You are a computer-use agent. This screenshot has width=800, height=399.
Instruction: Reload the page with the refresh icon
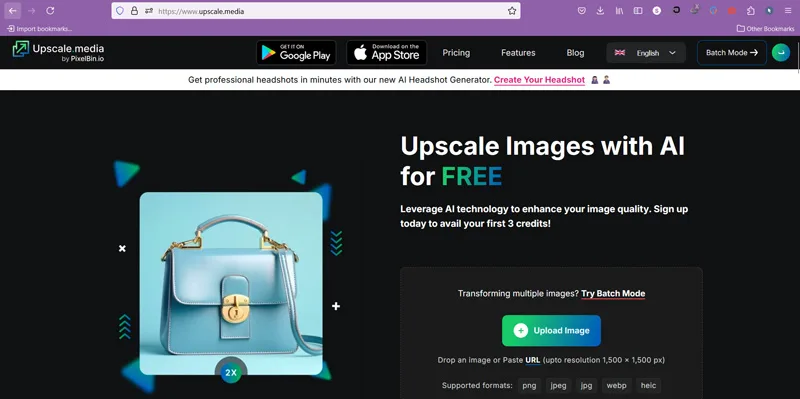50,11
